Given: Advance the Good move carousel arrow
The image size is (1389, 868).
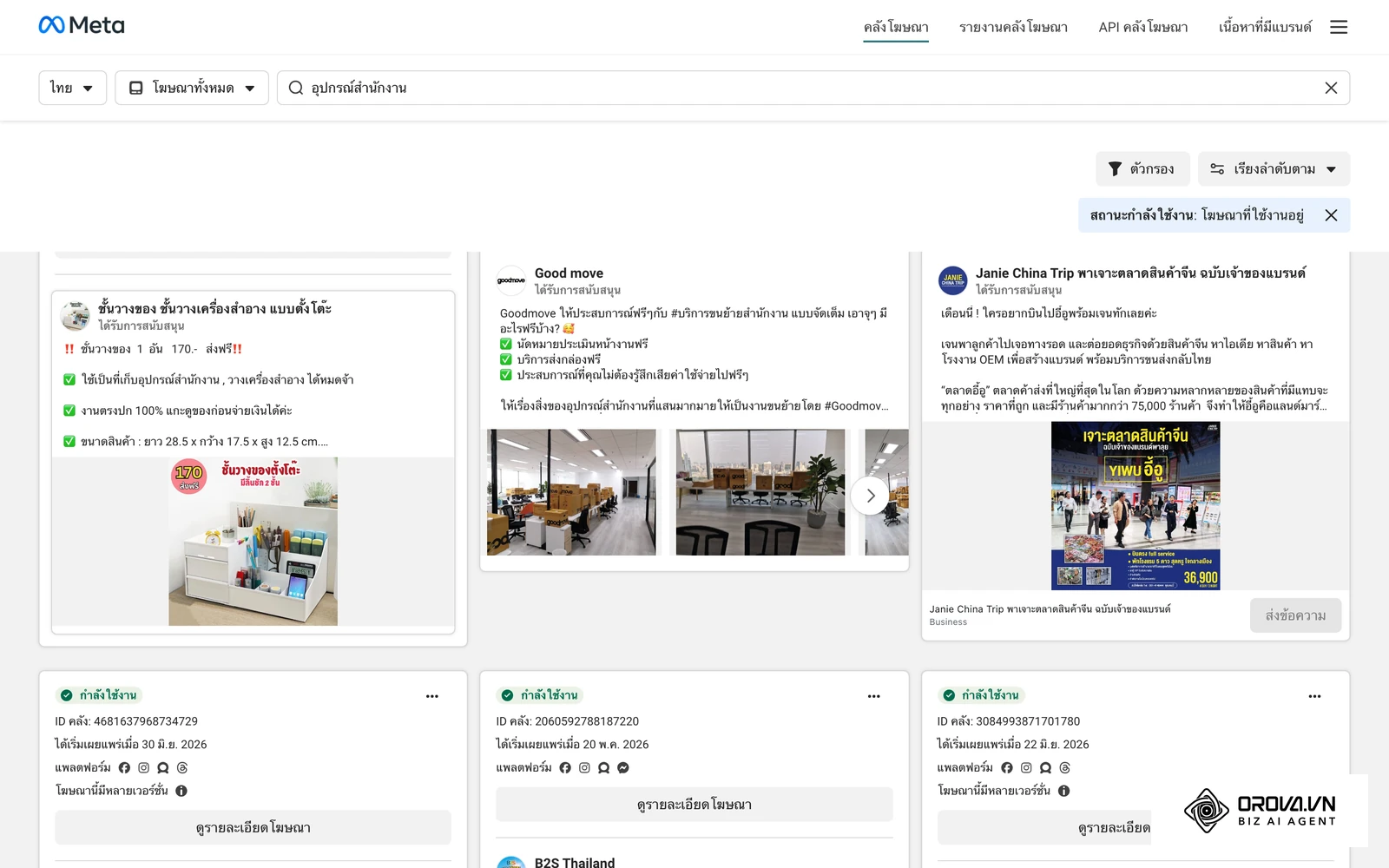Looking at the screenshot, I should pyautogui.click(x=870, y=496).
